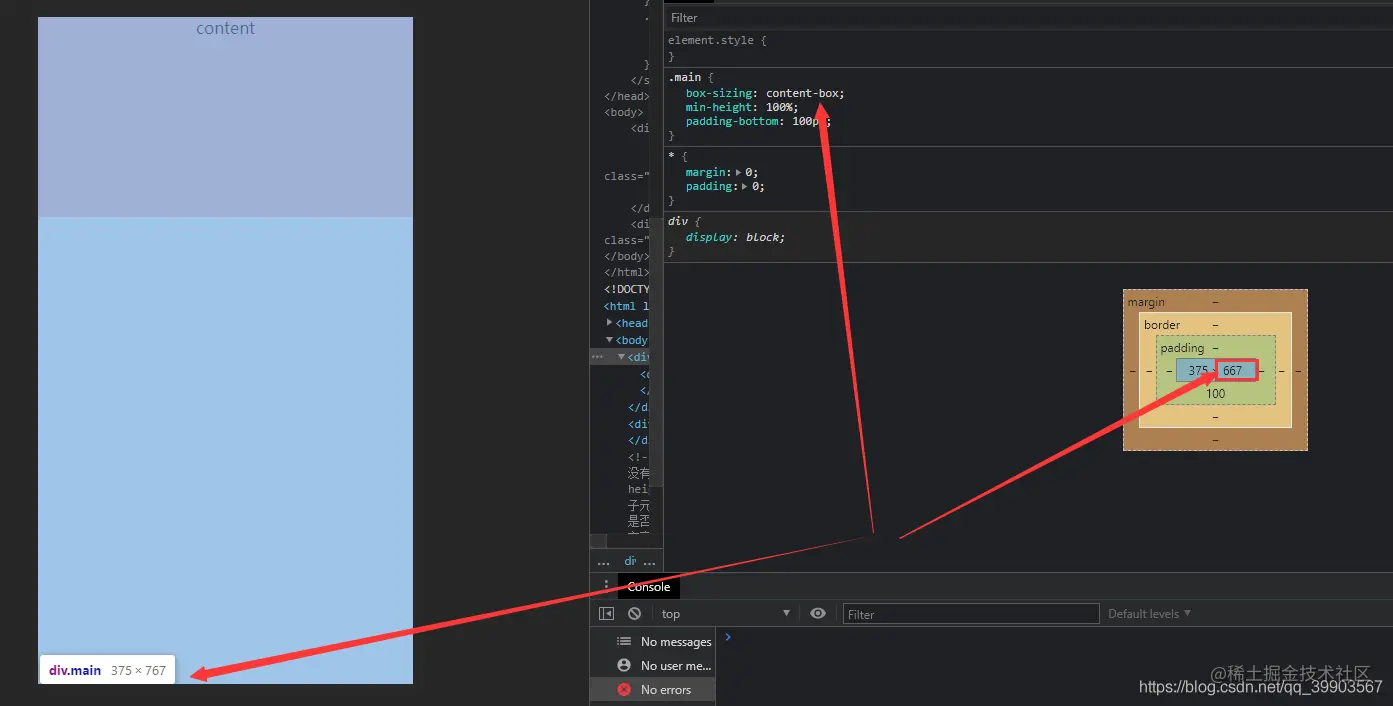Click the margin label in the box model
1393x706 pixels.
click(x=1146, y=302)
